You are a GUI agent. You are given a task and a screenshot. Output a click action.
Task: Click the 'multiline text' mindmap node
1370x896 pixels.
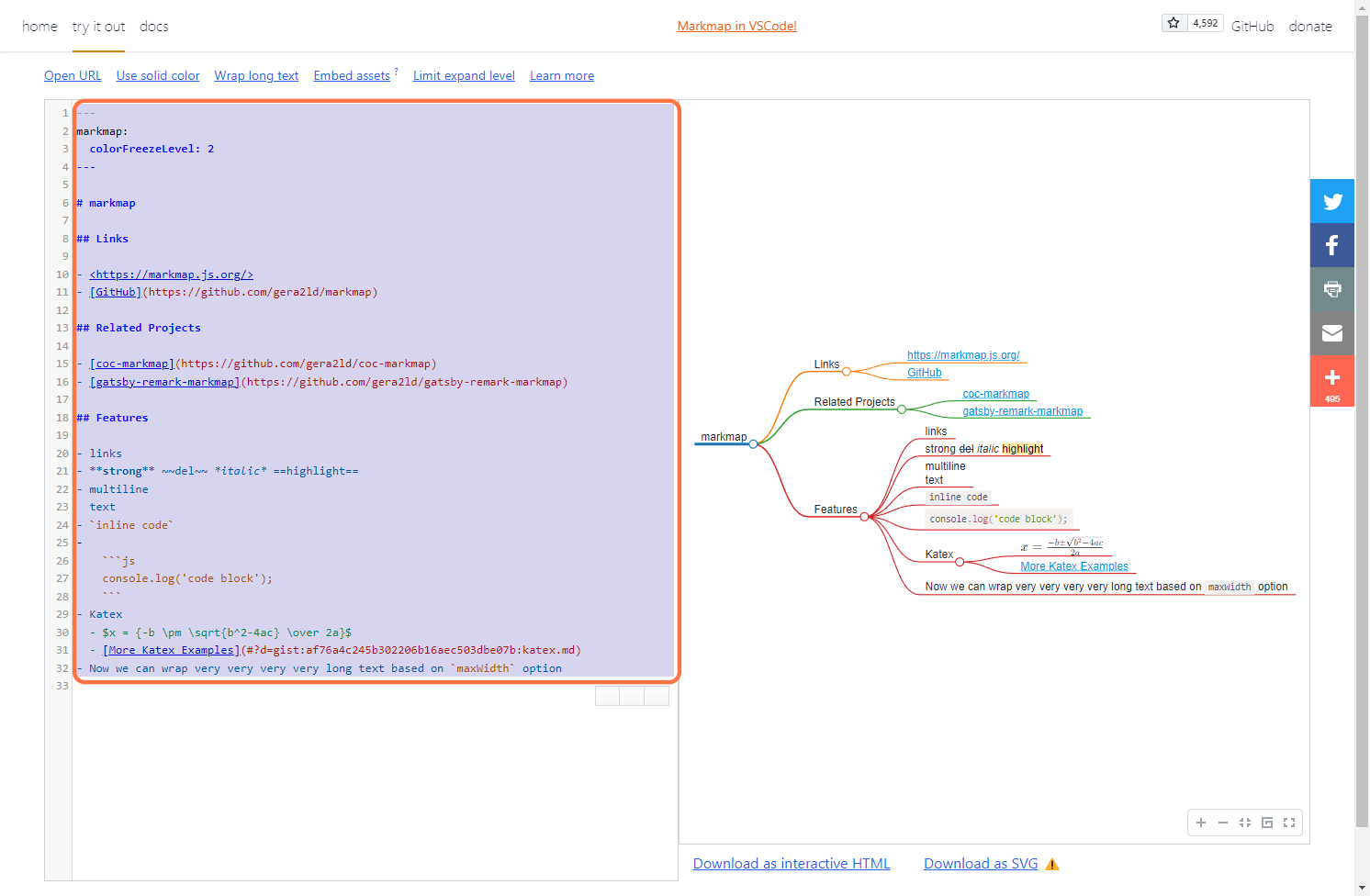(x=945, y=473)
